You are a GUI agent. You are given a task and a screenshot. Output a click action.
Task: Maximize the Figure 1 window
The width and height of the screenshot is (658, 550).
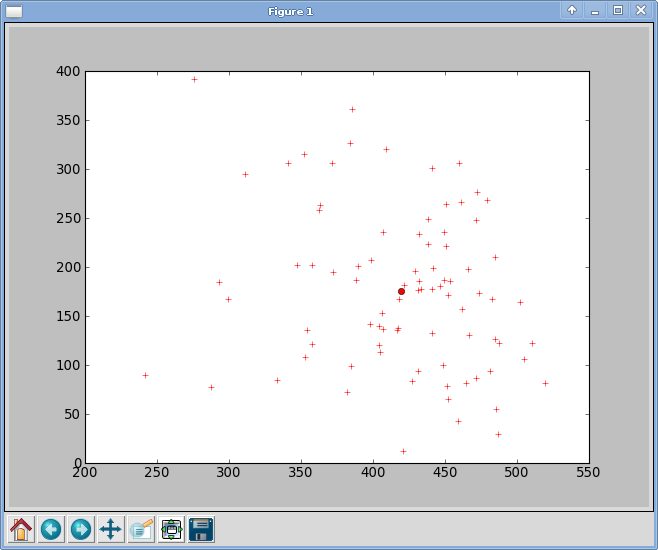tap(618, 10)
